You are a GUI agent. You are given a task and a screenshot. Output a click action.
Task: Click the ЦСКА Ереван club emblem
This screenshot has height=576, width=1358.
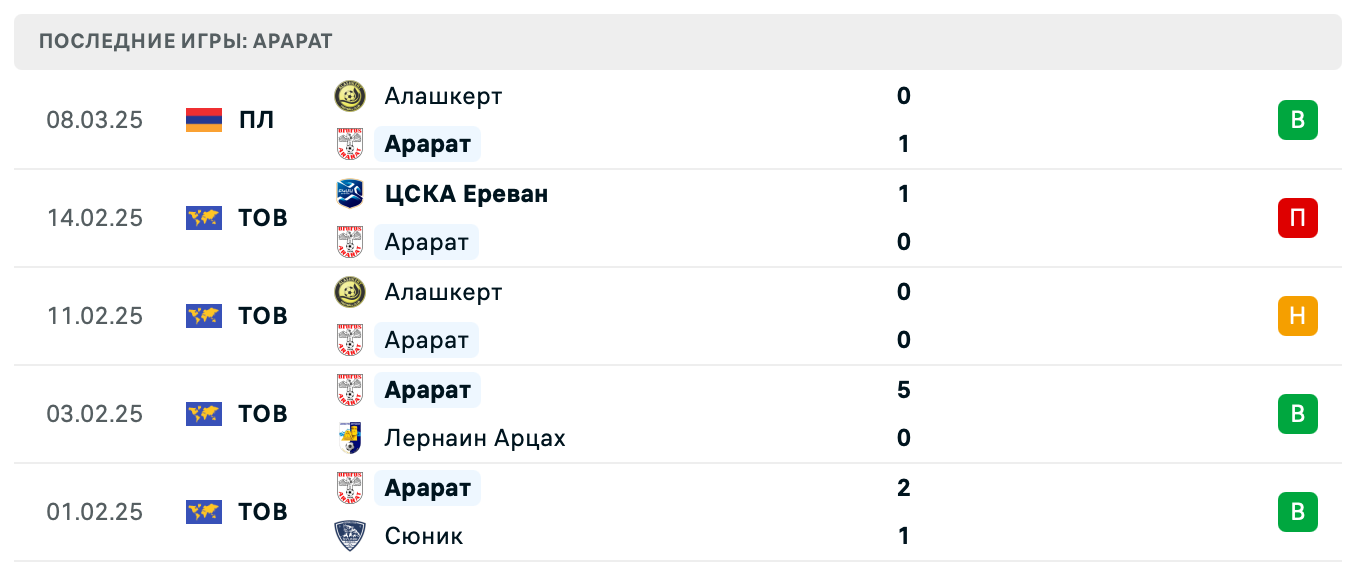pyautogui.click(x=350, y=192)
